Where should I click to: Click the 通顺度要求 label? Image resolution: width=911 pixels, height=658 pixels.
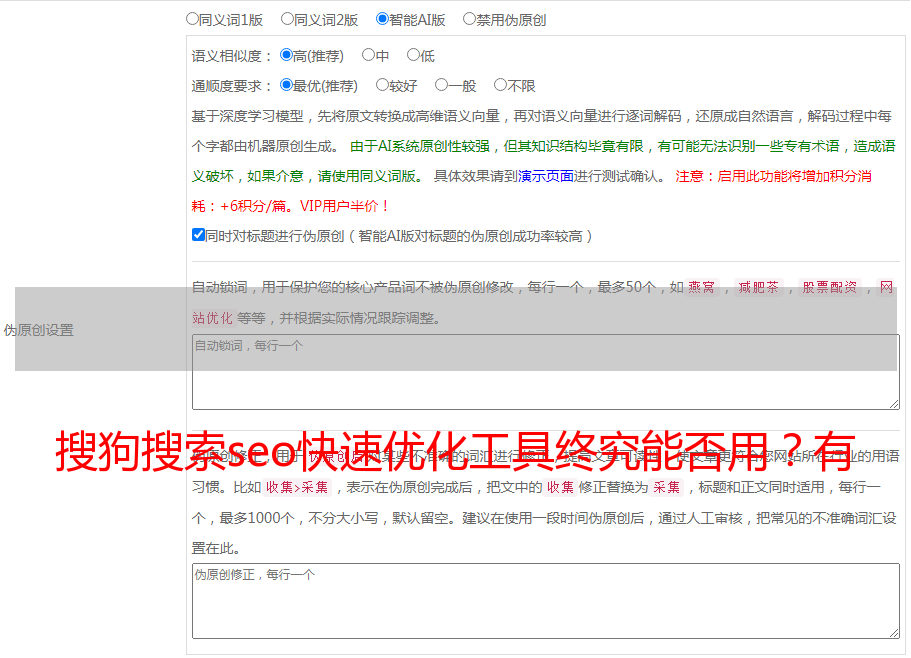tap(231, 87)
